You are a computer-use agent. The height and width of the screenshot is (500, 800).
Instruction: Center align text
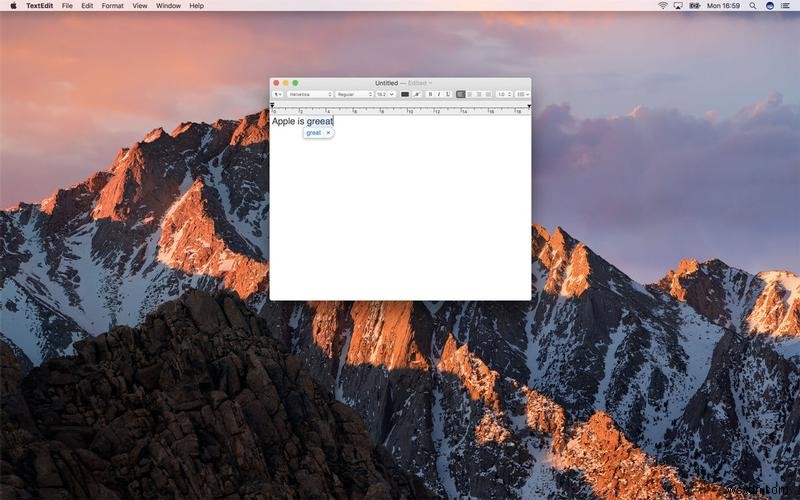tap(470, 94)
